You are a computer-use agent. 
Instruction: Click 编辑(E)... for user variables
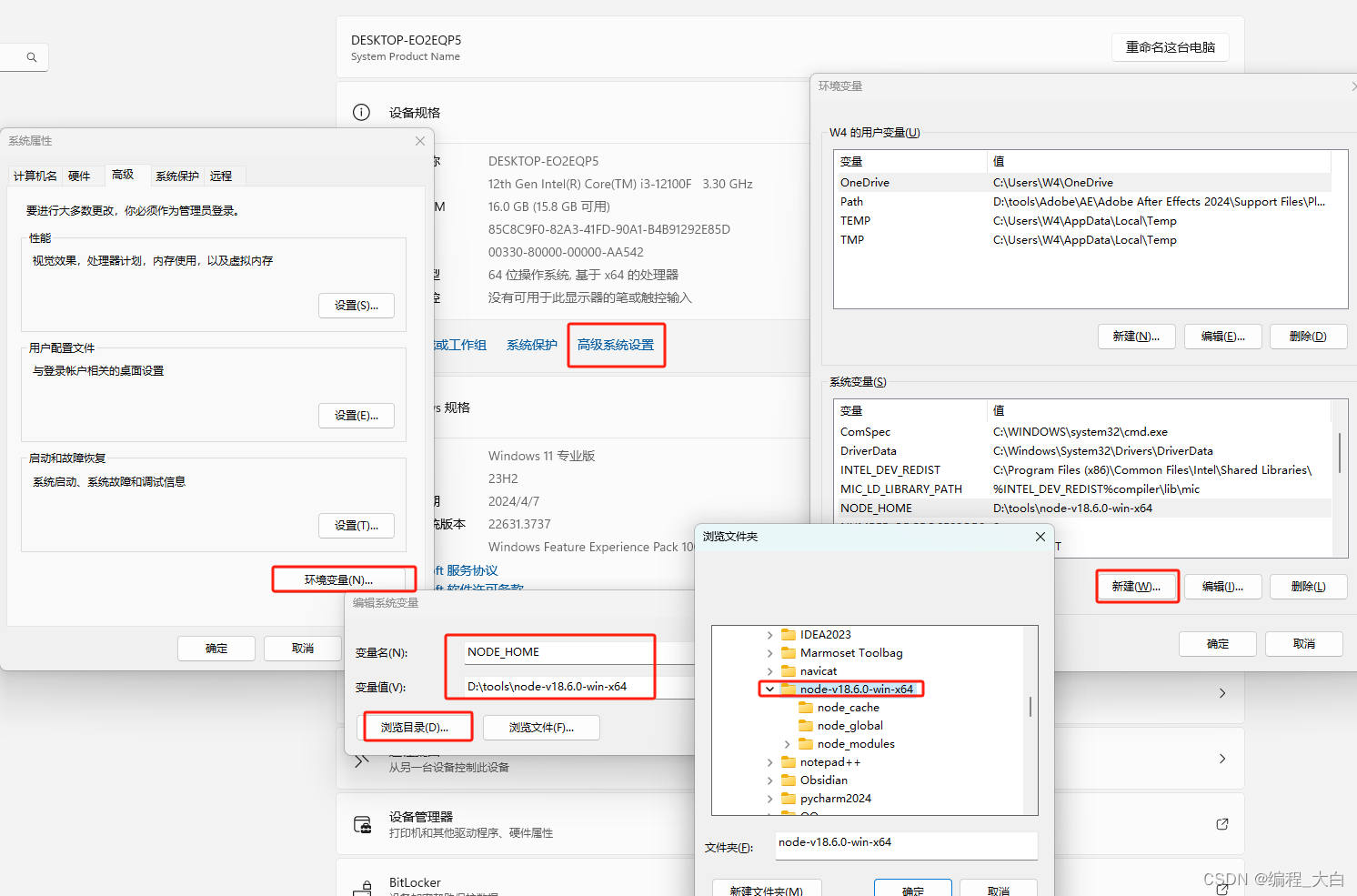1223,337
